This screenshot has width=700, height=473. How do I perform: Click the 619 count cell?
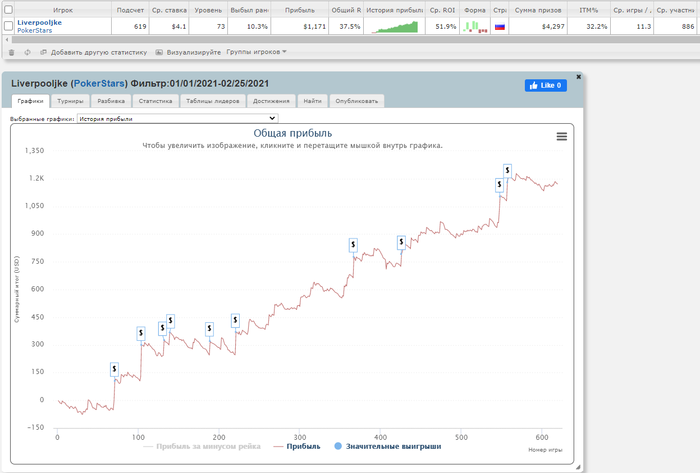click(x=130, y=26)
